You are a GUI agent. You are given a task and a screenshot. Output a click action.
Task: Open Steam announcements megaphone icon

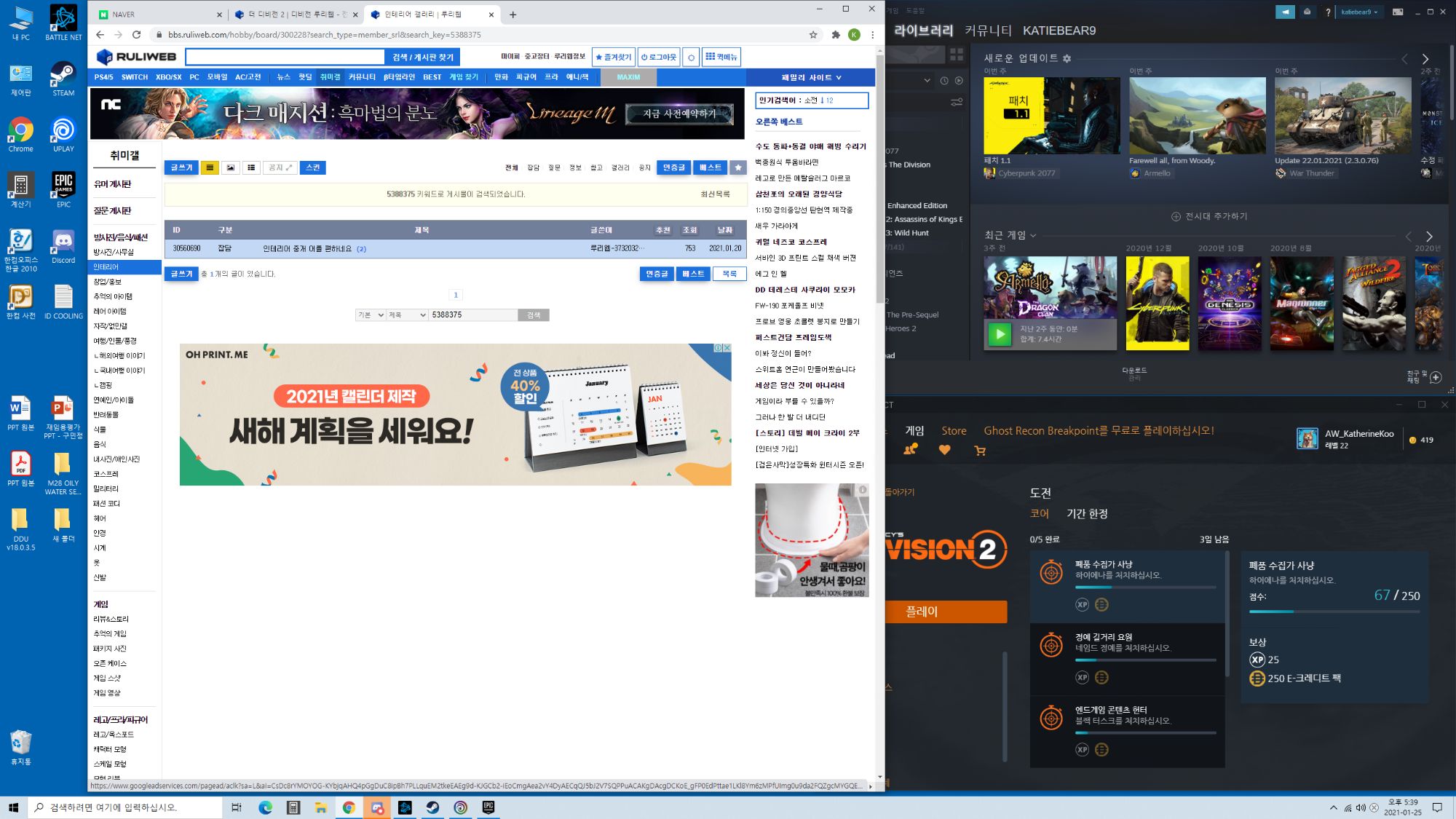(x=1285, y=12)
